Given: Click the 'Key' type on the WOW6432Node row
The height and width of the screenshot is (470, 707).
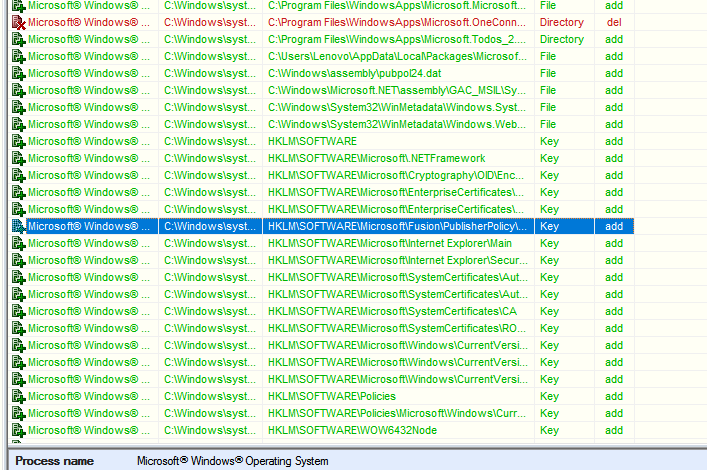Looking at the screenshot, I should (549, 430).
